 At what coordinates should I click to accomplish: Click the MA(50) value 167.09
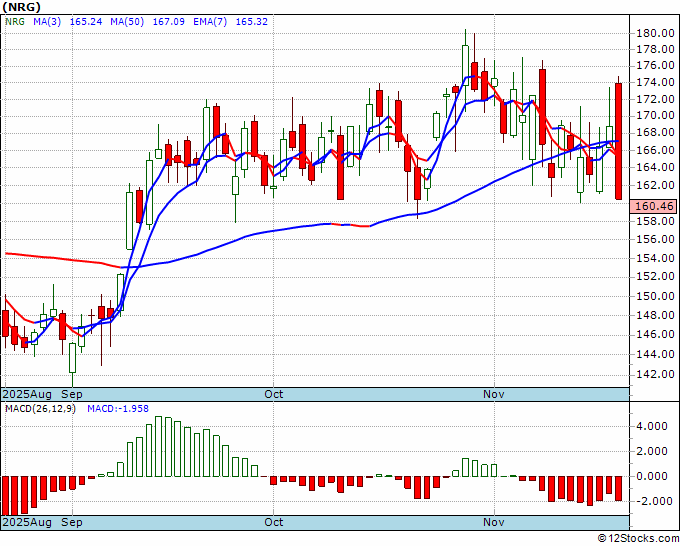(169, 21)
